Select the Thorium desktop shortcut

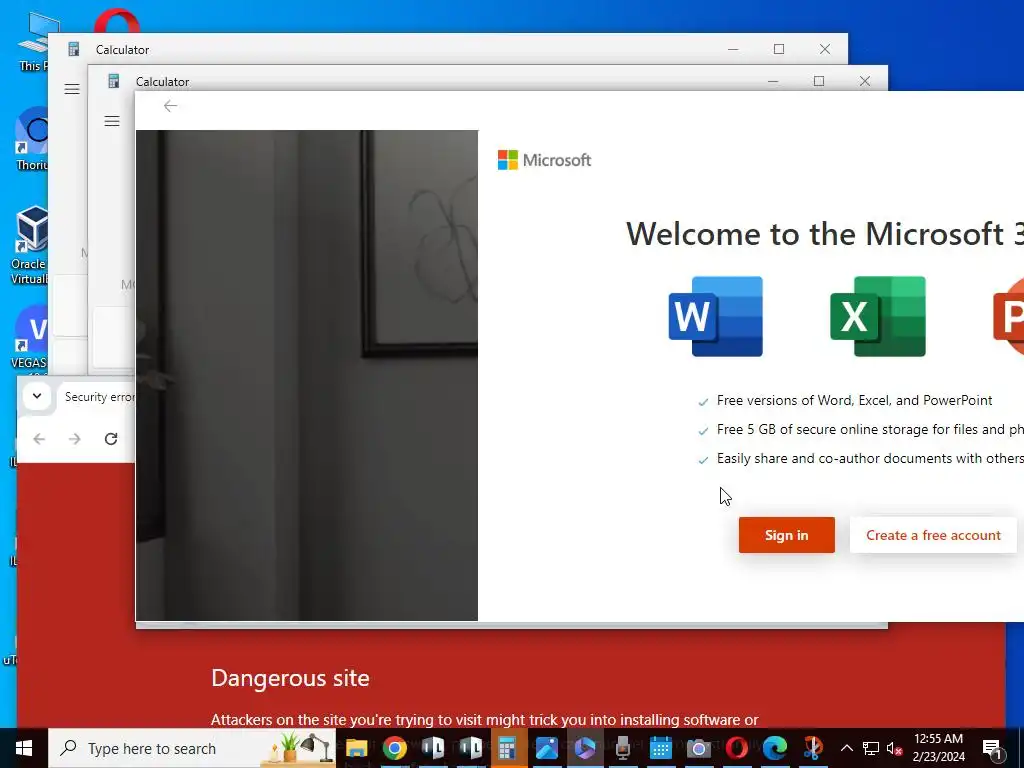click(x=32, y=139)
